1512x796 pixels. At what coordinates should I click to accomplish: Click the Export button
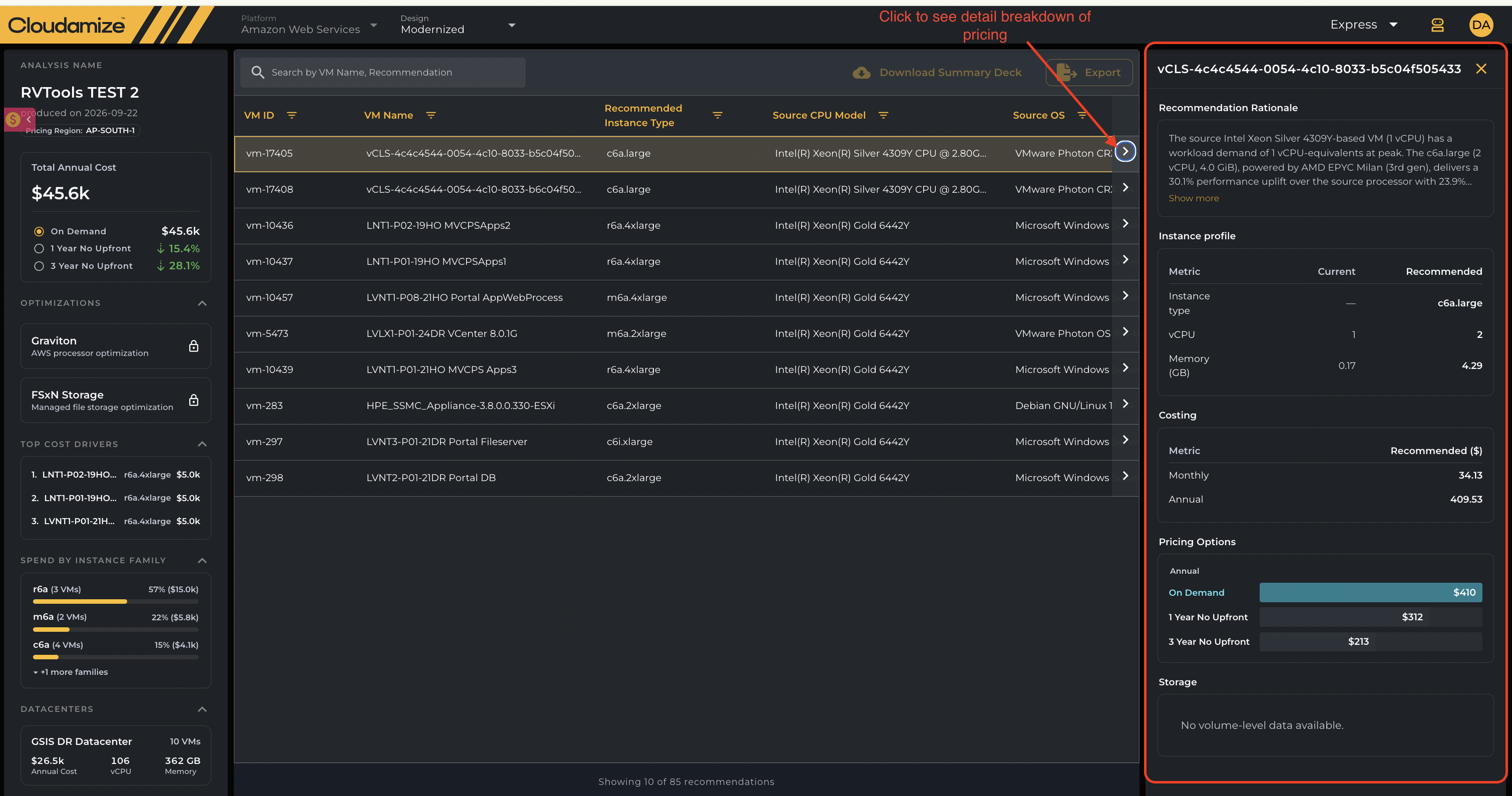click(1089, 72)
